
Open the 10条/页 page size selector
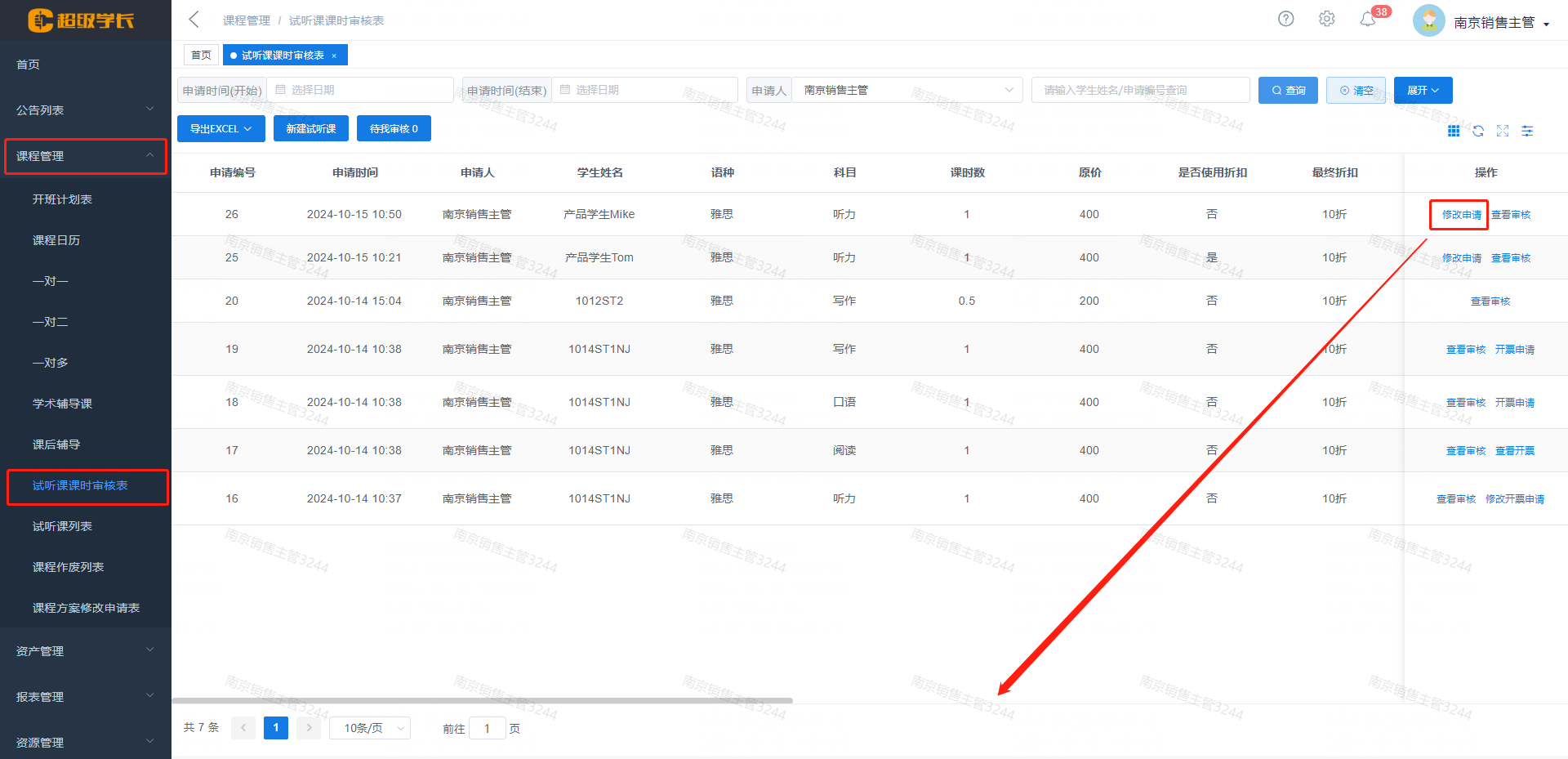[x=370, y=728]
